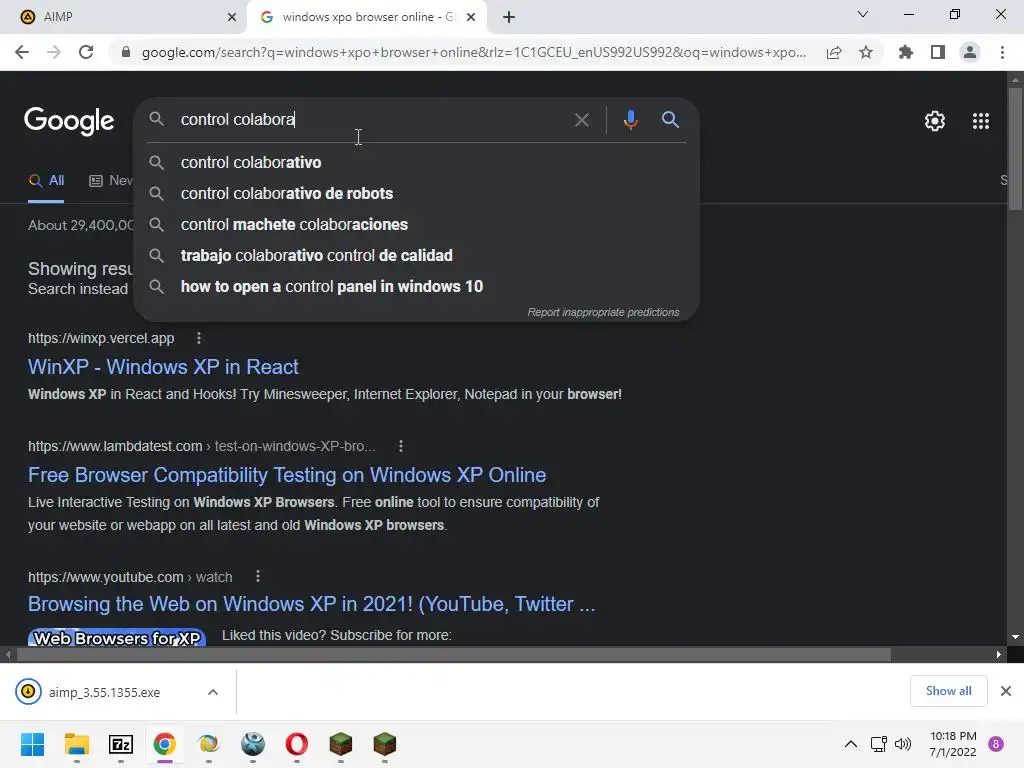
Task: Open more options for youtube.com result
Action: pyautogui.click(x=258, y=577)
